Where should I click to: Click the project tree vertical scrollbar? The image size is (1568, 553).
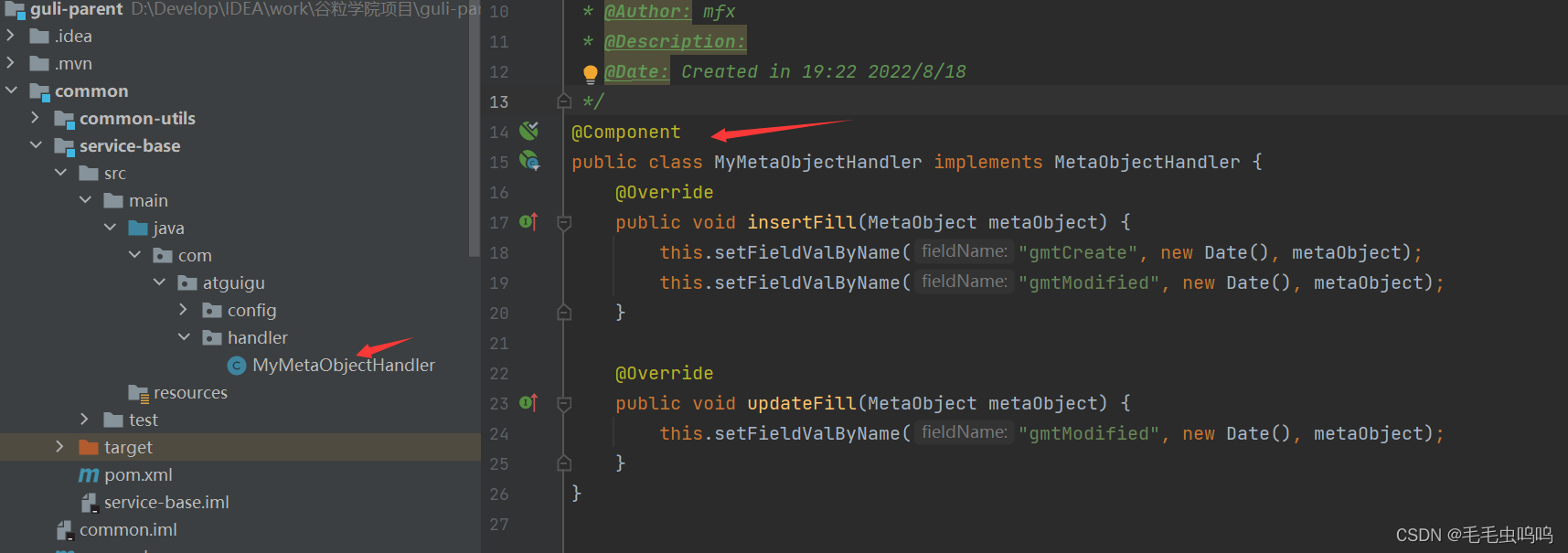tap(474, 130)
